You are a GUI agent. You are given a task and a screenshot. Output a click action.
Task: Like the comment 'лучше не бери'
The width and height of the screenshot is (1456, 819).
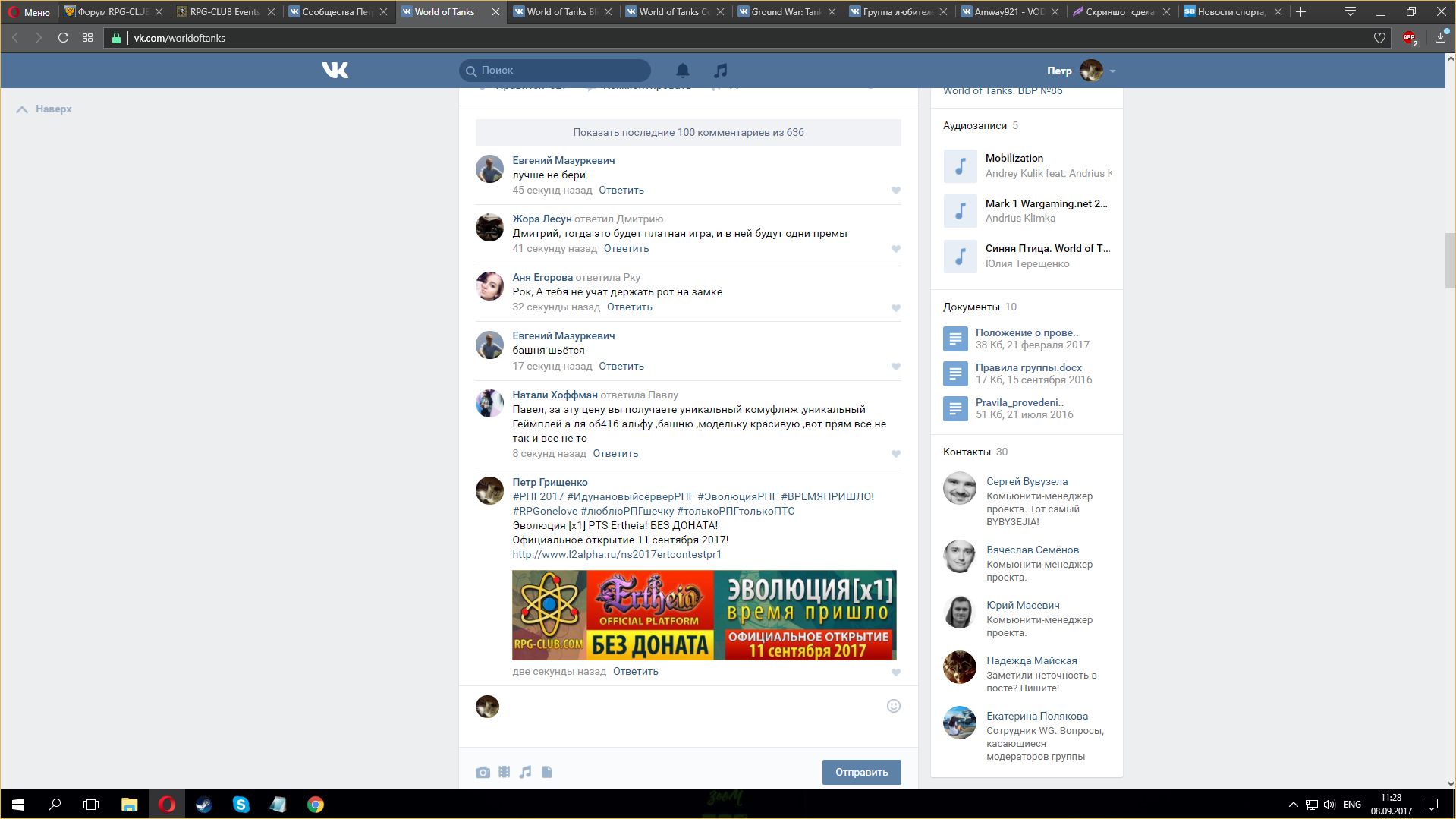point(896,191)
